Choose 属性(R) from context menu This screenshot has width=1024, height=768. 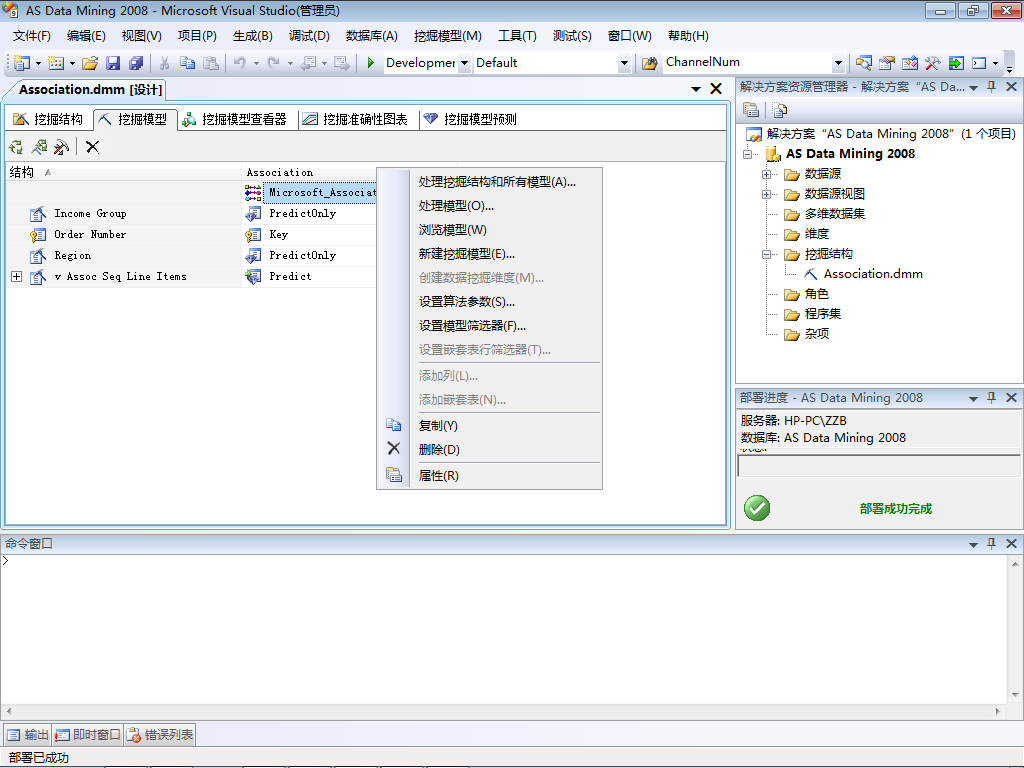[489, 476]
